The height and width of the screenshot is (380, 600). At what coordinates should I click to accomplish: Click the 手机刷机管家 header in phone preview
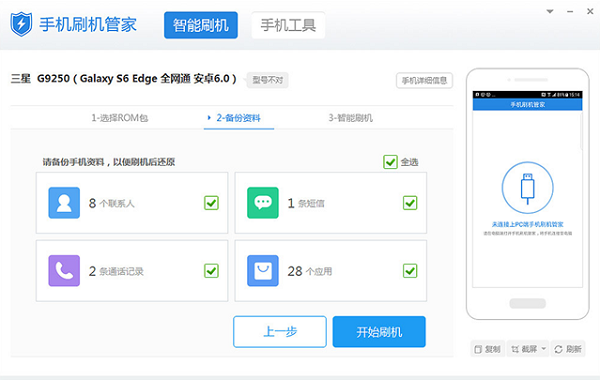[527, 104]
